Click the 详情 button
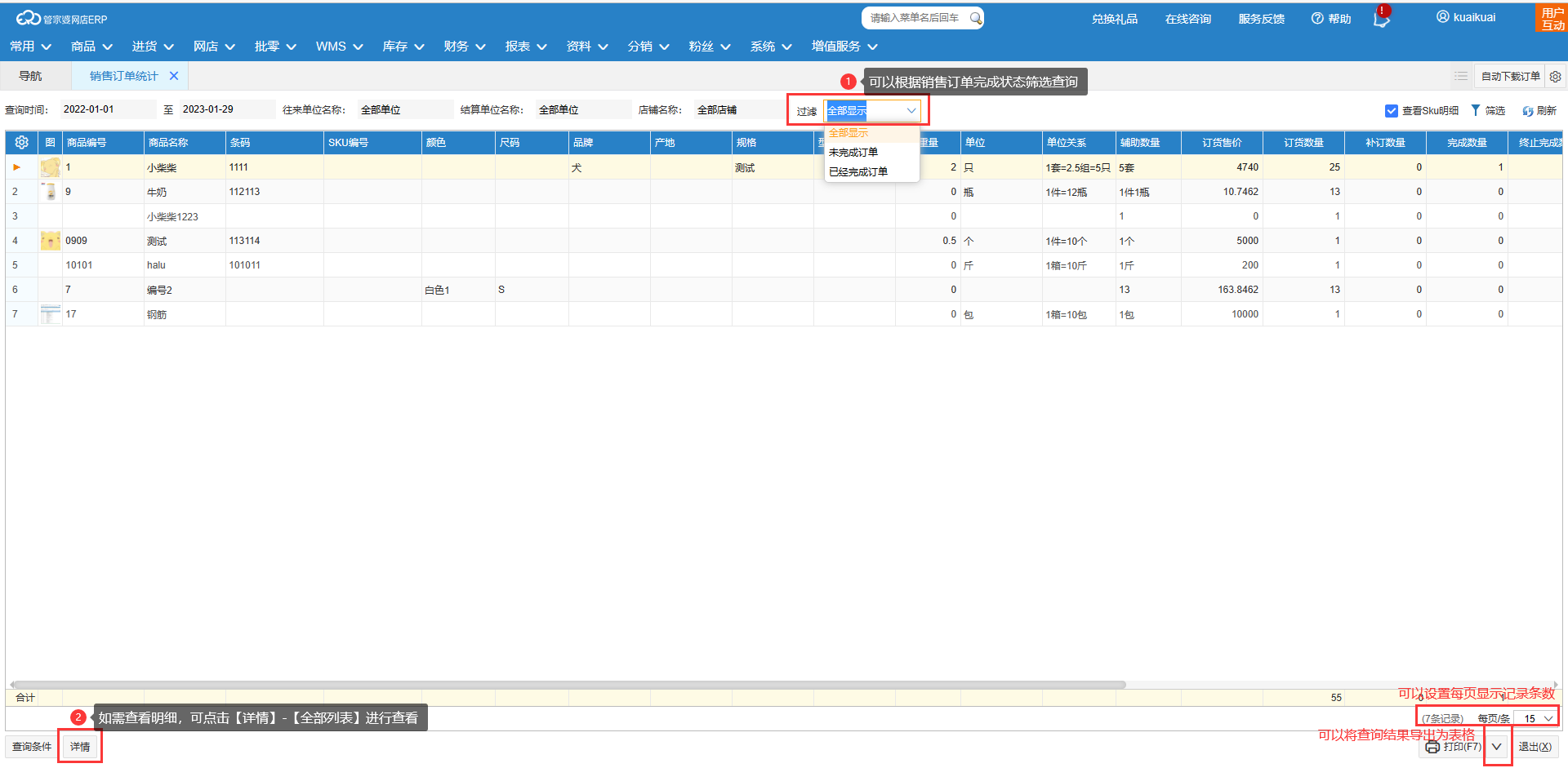 tap(80, 747)
